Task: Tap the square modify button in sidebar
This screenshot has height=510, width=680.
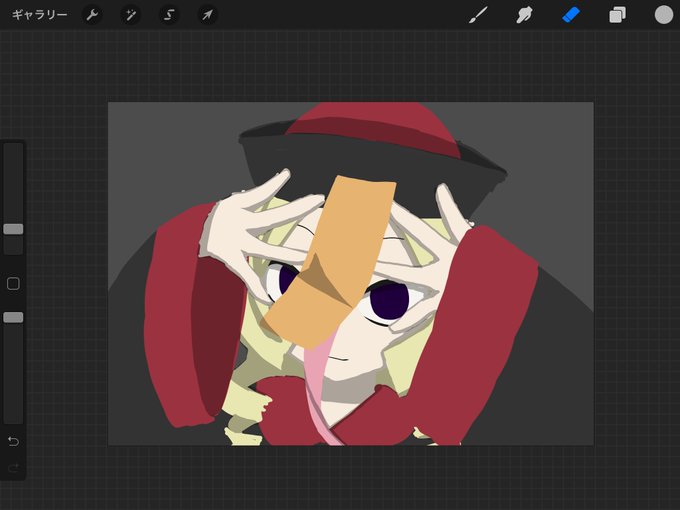Action: click(x=13, y=284)
